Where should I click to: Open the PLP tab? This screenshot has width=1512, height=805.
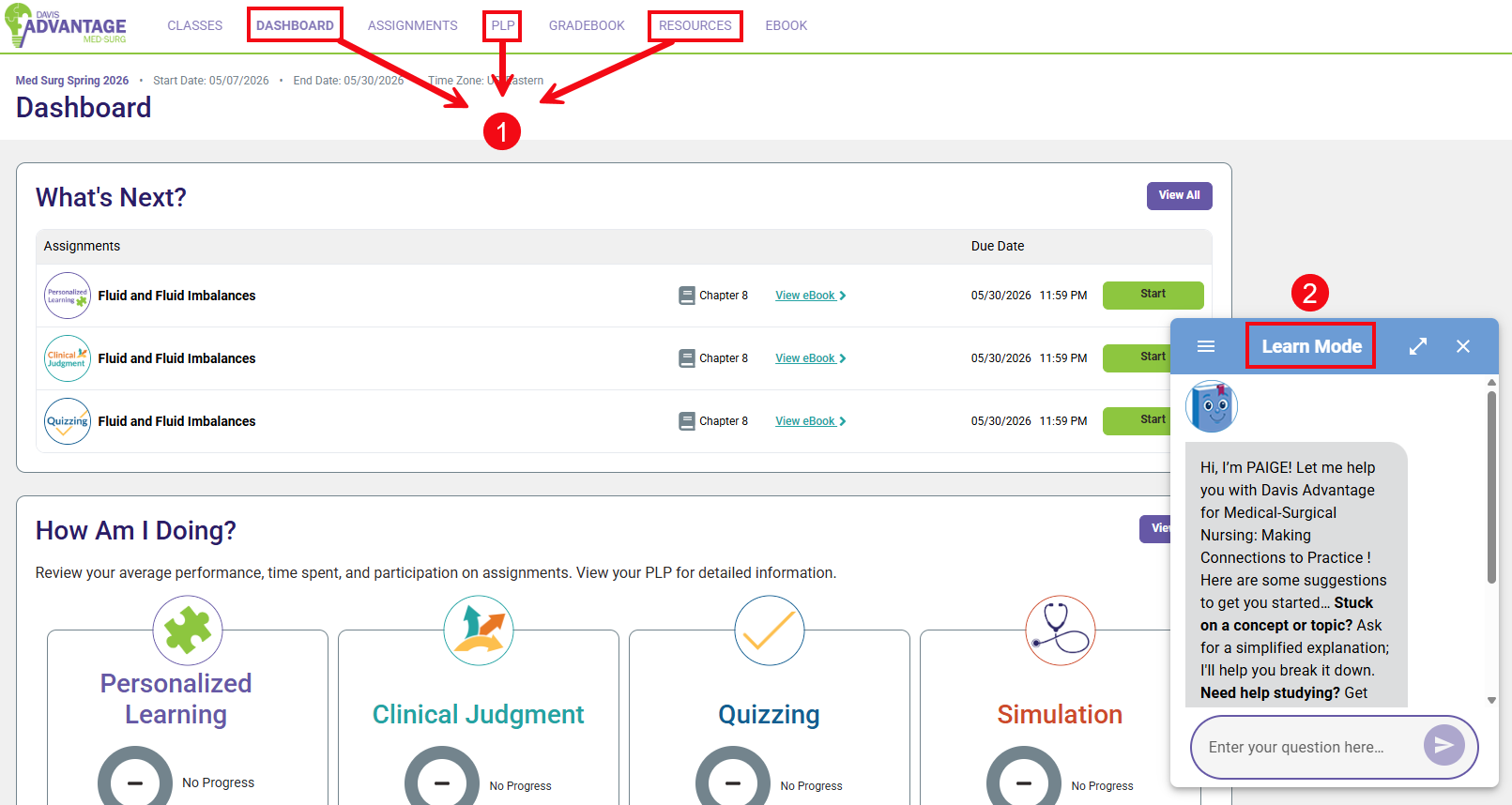tap(503, 25)
